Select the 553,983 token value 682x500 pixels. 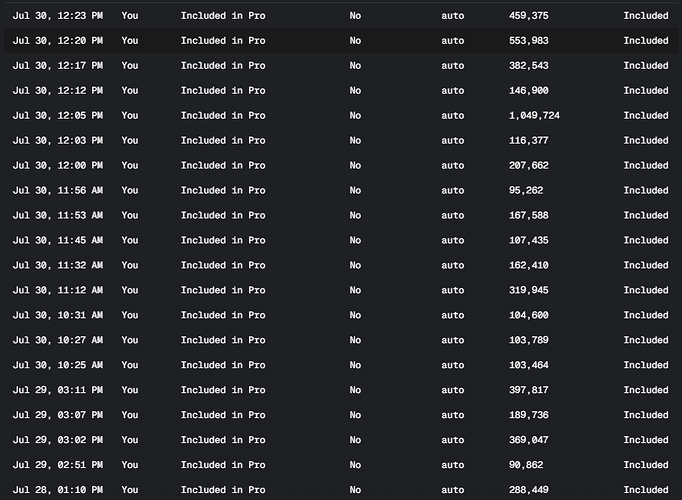[x=528, y=41]
